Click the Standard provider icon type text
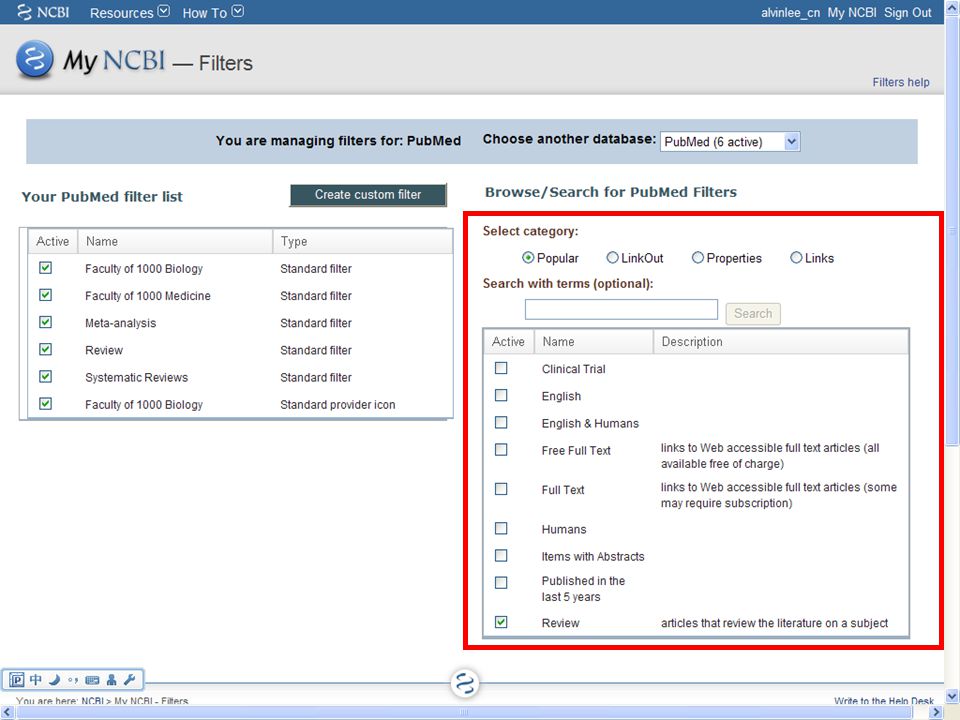The width and height of the screenshot is (960, 720). click(x=338, y=405)
